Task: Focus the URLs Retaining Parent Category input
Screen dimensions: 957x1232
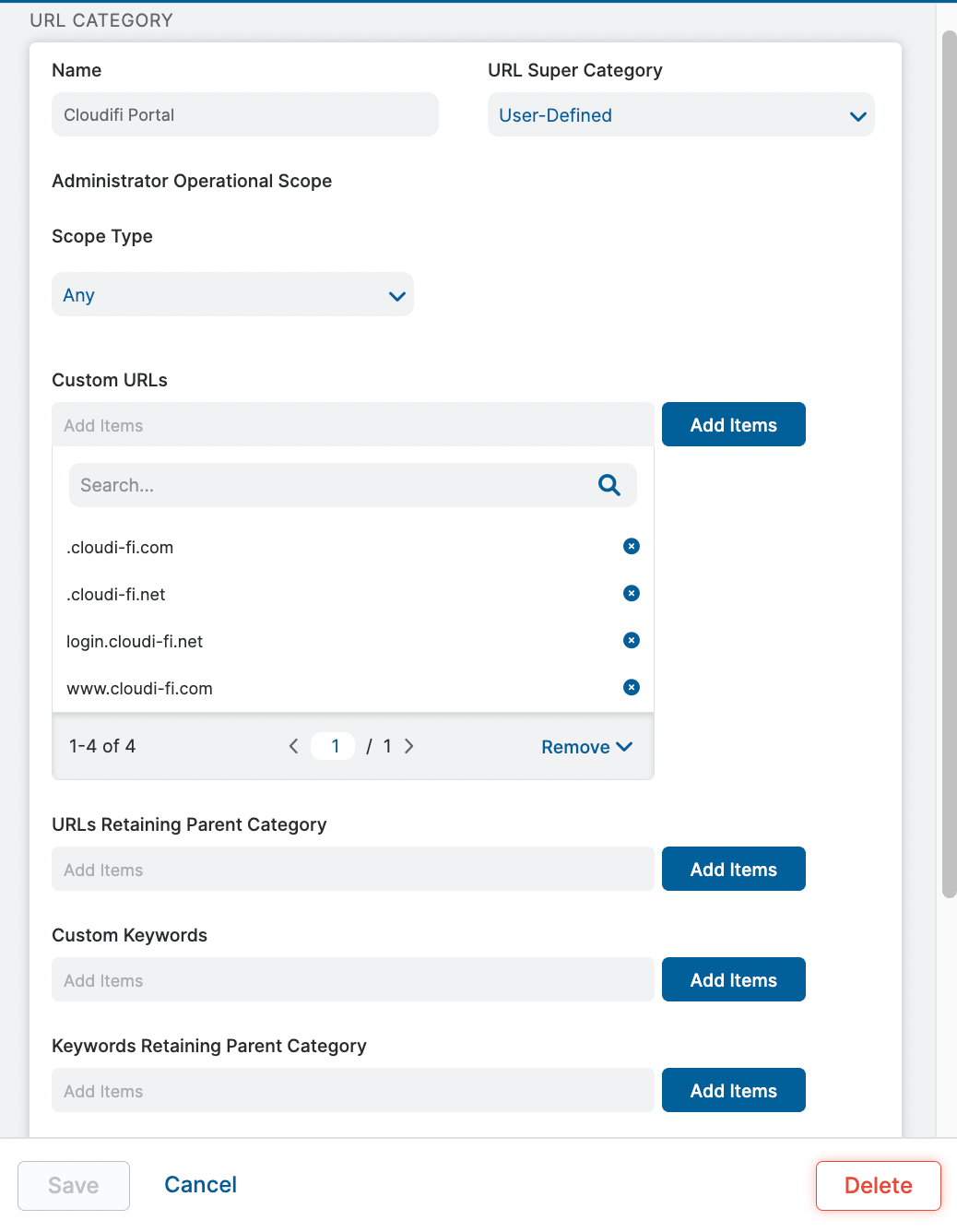Action: [353, 870]
